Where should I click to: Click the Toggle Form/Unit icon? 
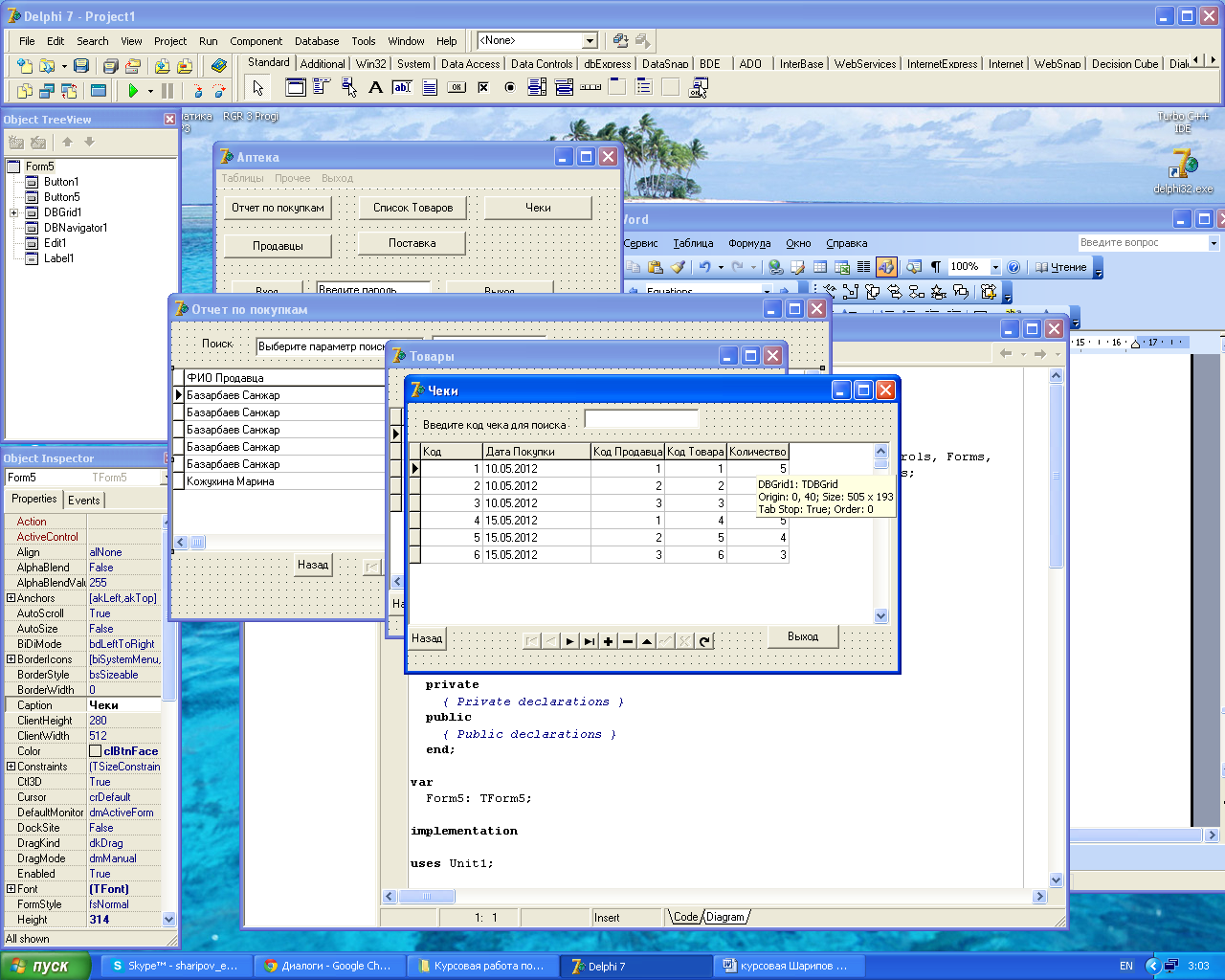(69, 91)
